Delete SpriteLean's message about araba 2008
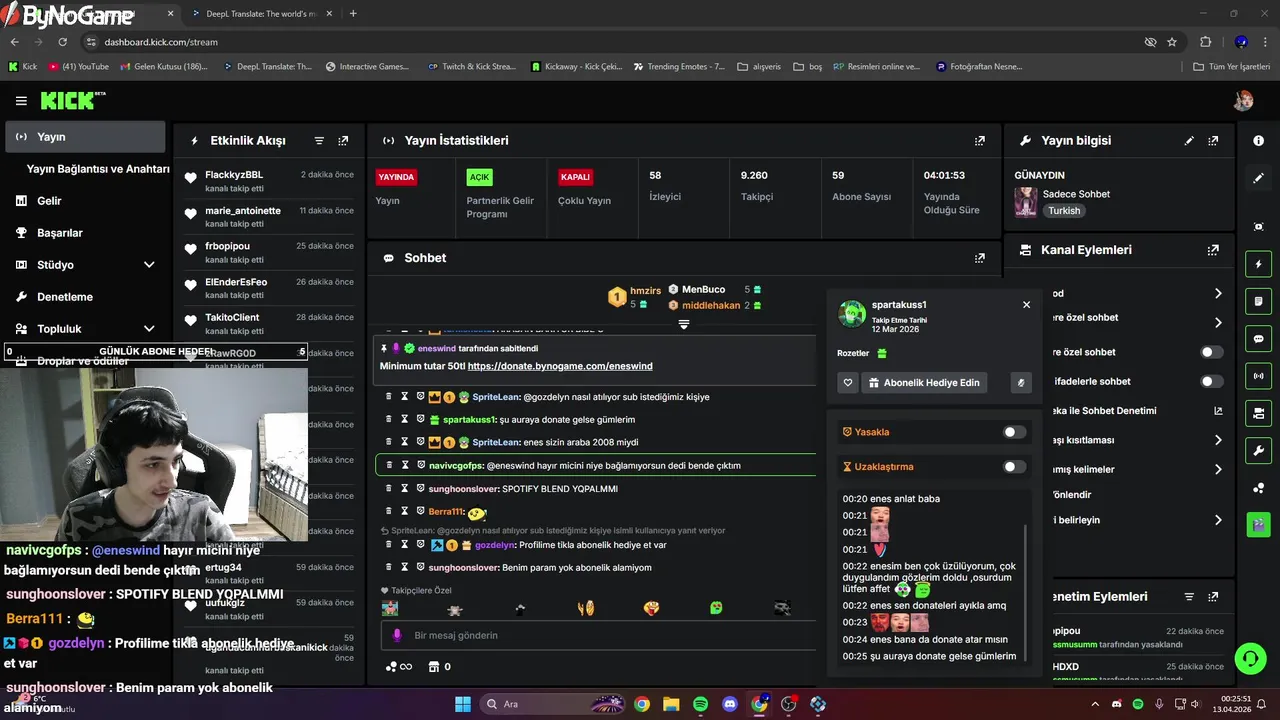This screenshot has width=1280, height=720. point(389,442)
